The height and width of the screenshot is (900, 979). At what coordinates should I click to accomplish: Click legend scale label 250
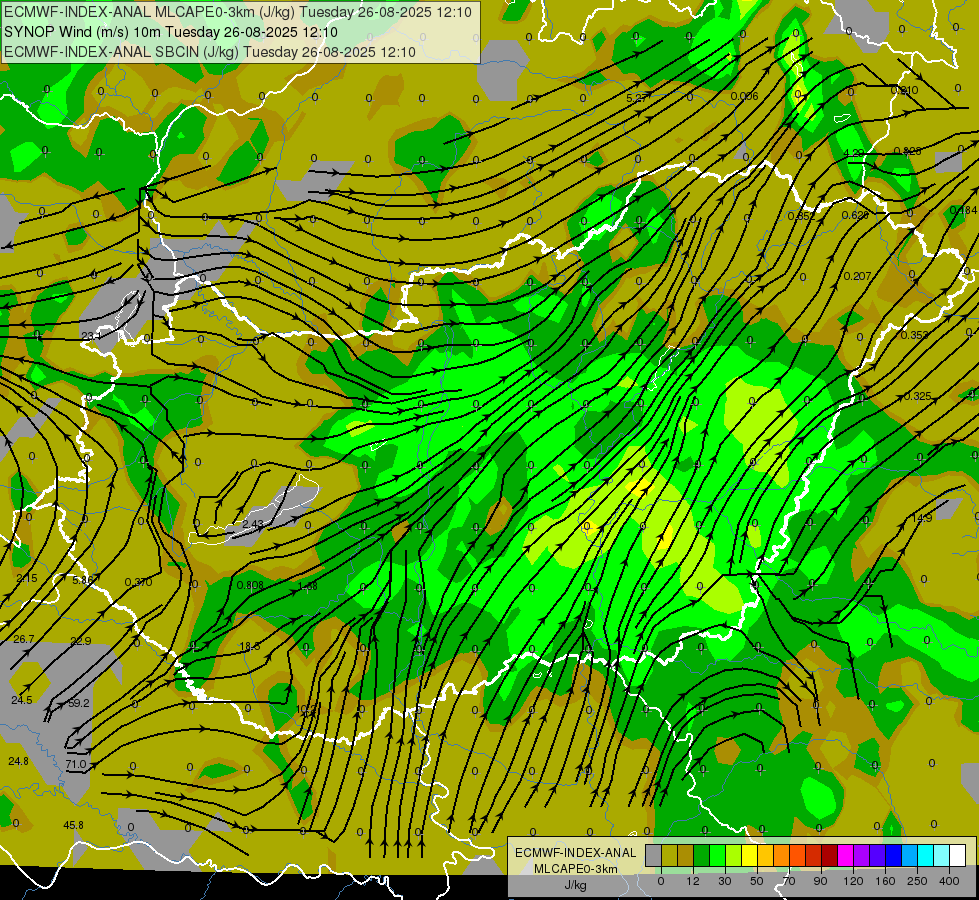coord(917,881)
